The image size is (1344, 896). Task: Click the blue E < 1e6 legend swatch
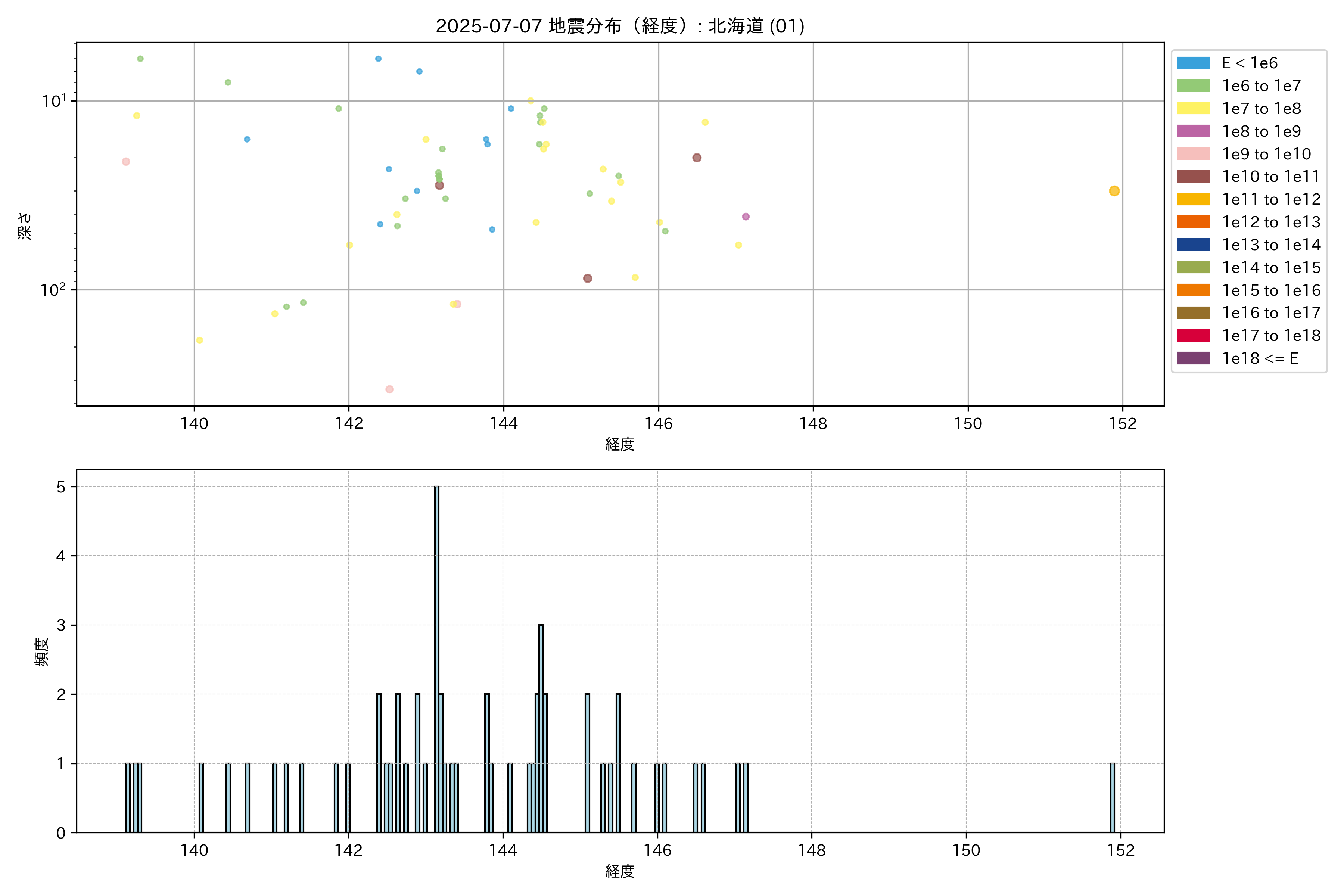point(1192,63)
